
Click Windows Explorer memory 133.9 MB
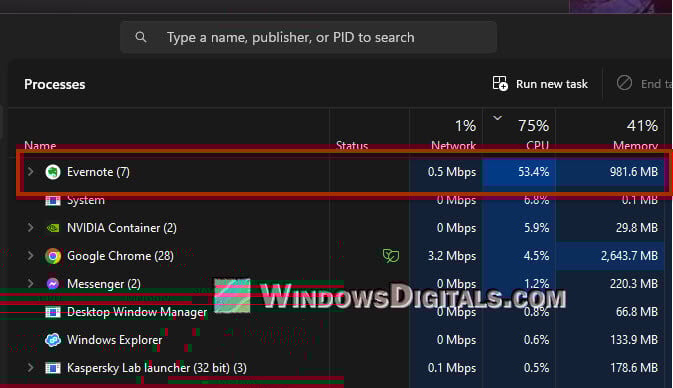634,340
